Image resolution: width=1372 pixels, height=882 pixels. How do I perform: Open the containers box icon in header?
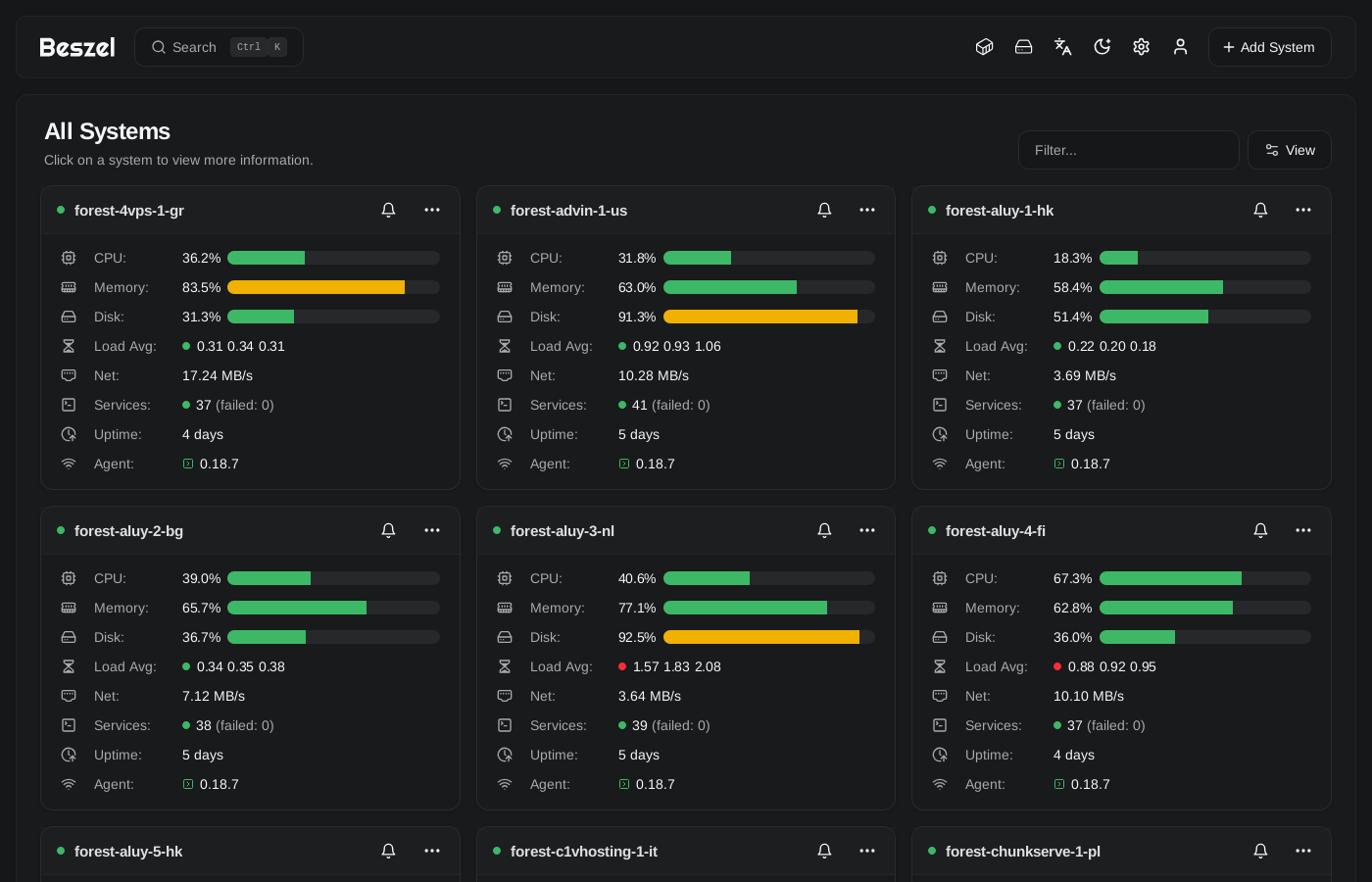tap(985, 47)
